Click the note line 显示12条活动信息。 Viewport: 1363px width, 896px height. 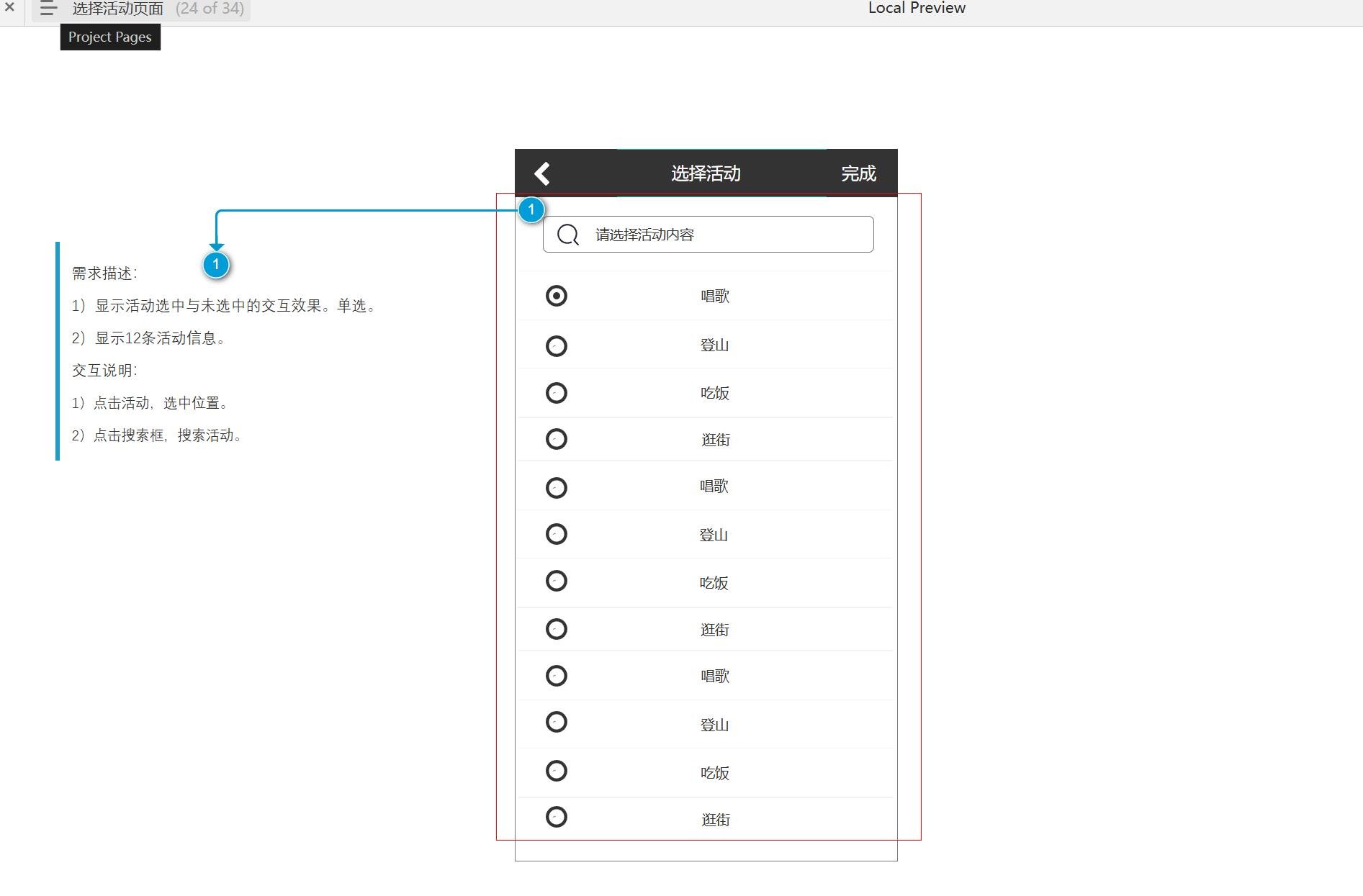click(149, 338)
